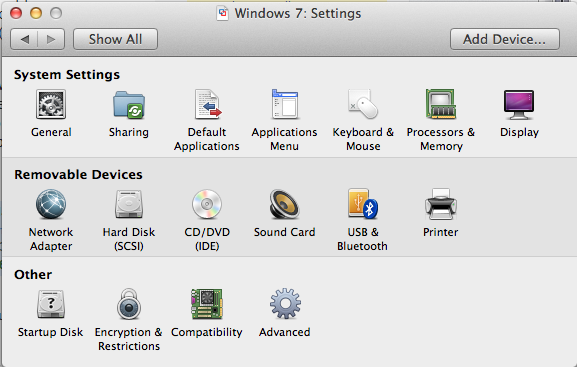Open Encryption & Restrictions padlock icon

(129, 304)
